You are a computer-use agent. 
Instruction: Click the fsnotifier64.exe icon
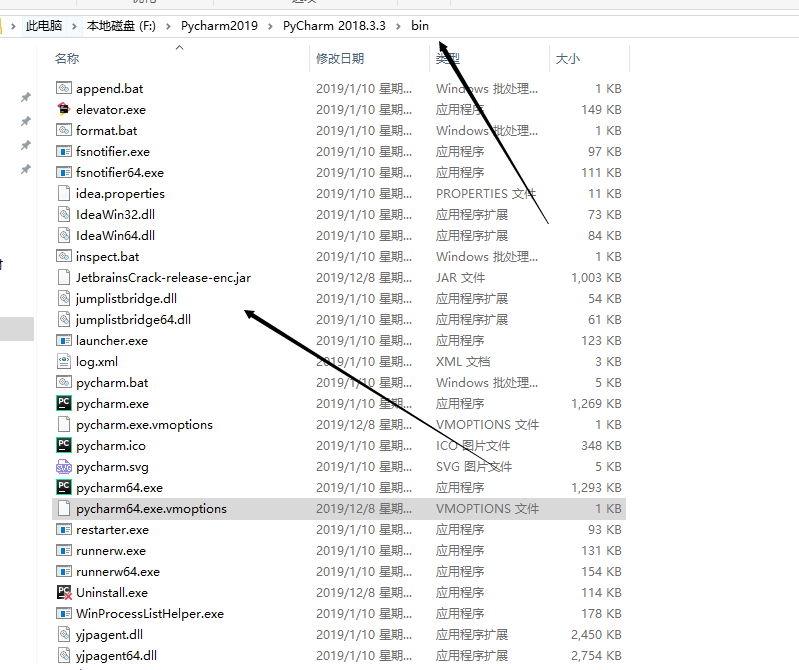click(x=64, y=172)
